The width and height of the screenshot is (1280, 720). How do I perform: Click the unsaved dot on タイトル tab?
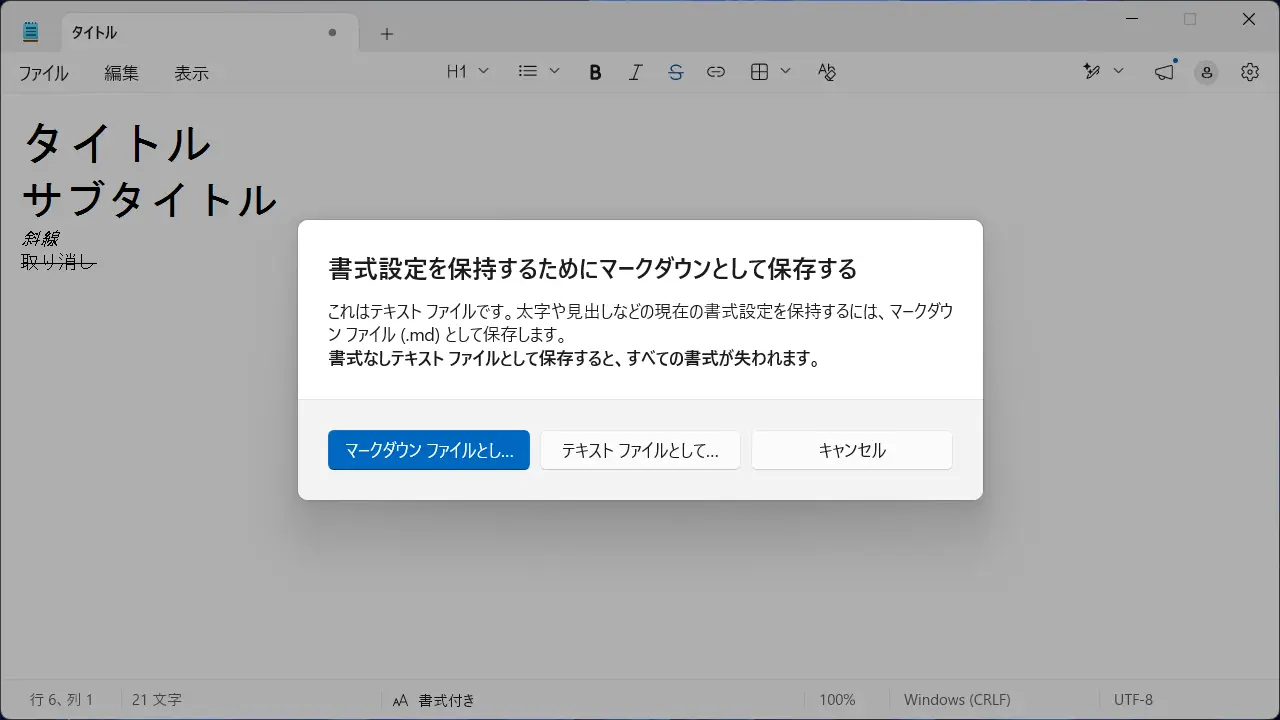click(x=332, y=33)
